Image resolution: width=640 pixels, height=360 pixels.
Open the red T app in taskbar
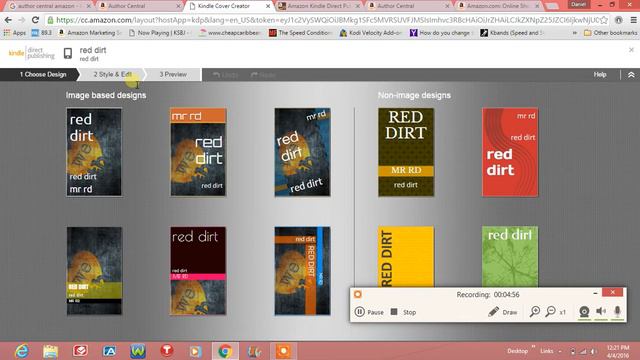167,351
